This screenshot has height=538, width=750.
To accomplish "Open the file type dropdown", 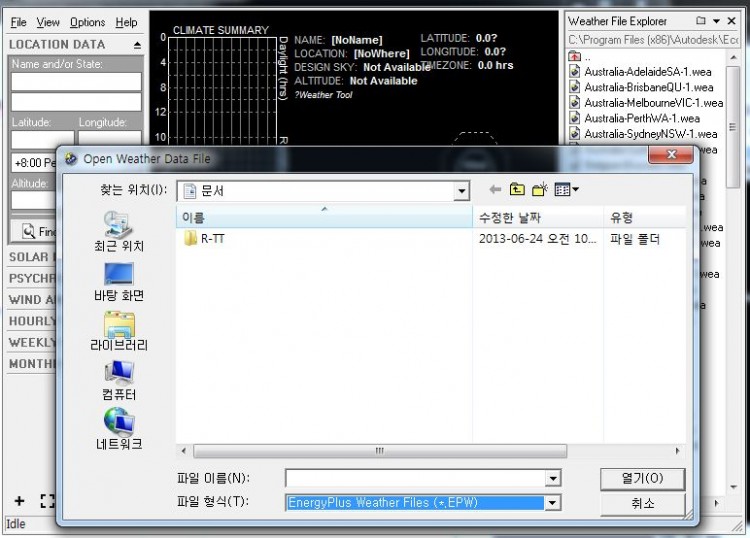I will 552,503.
